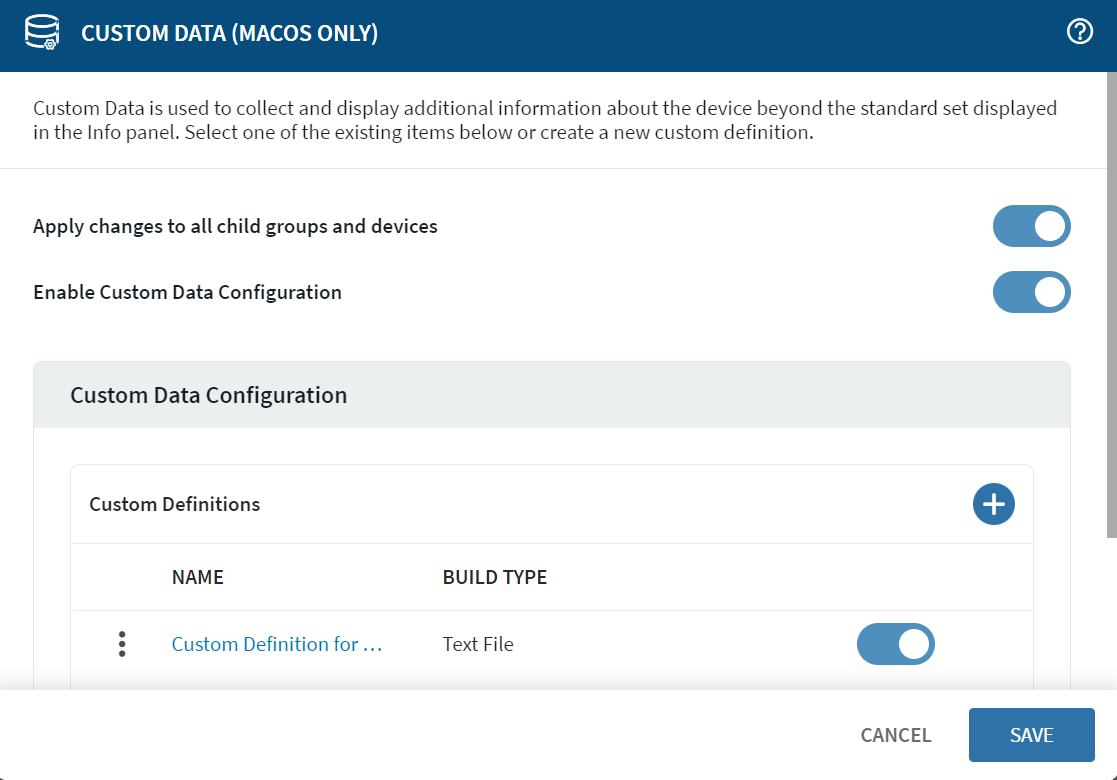Turn off the Custom Definition row toggle
This screenshot has width=1117, height=780.
[x=895, y=644]
